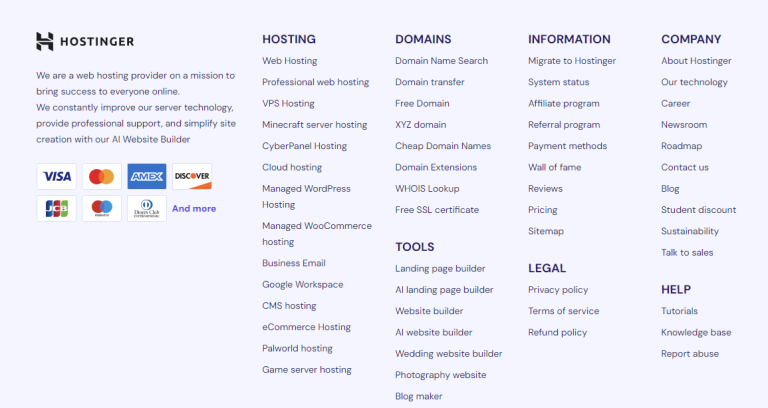Open XYZ domain link

tap(421, 125)
